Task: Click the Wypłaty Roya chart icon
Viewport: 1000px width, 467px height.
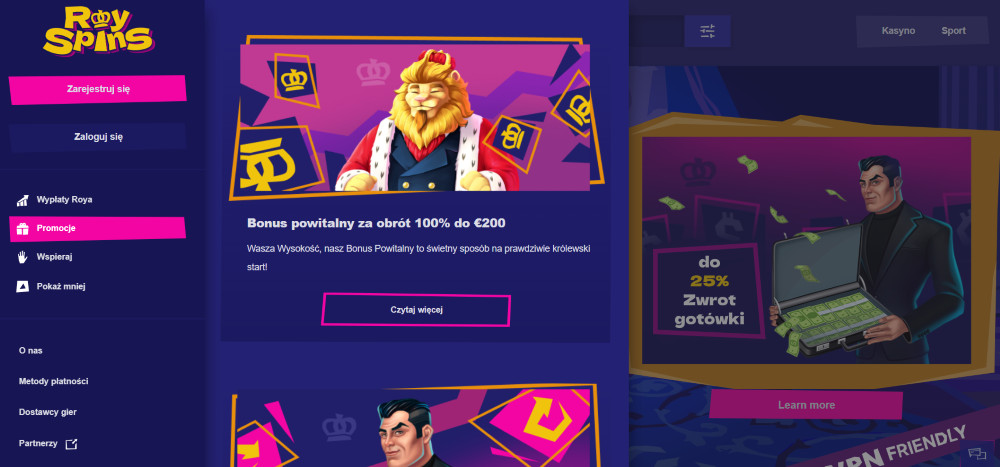Action: tap(22, 200)
